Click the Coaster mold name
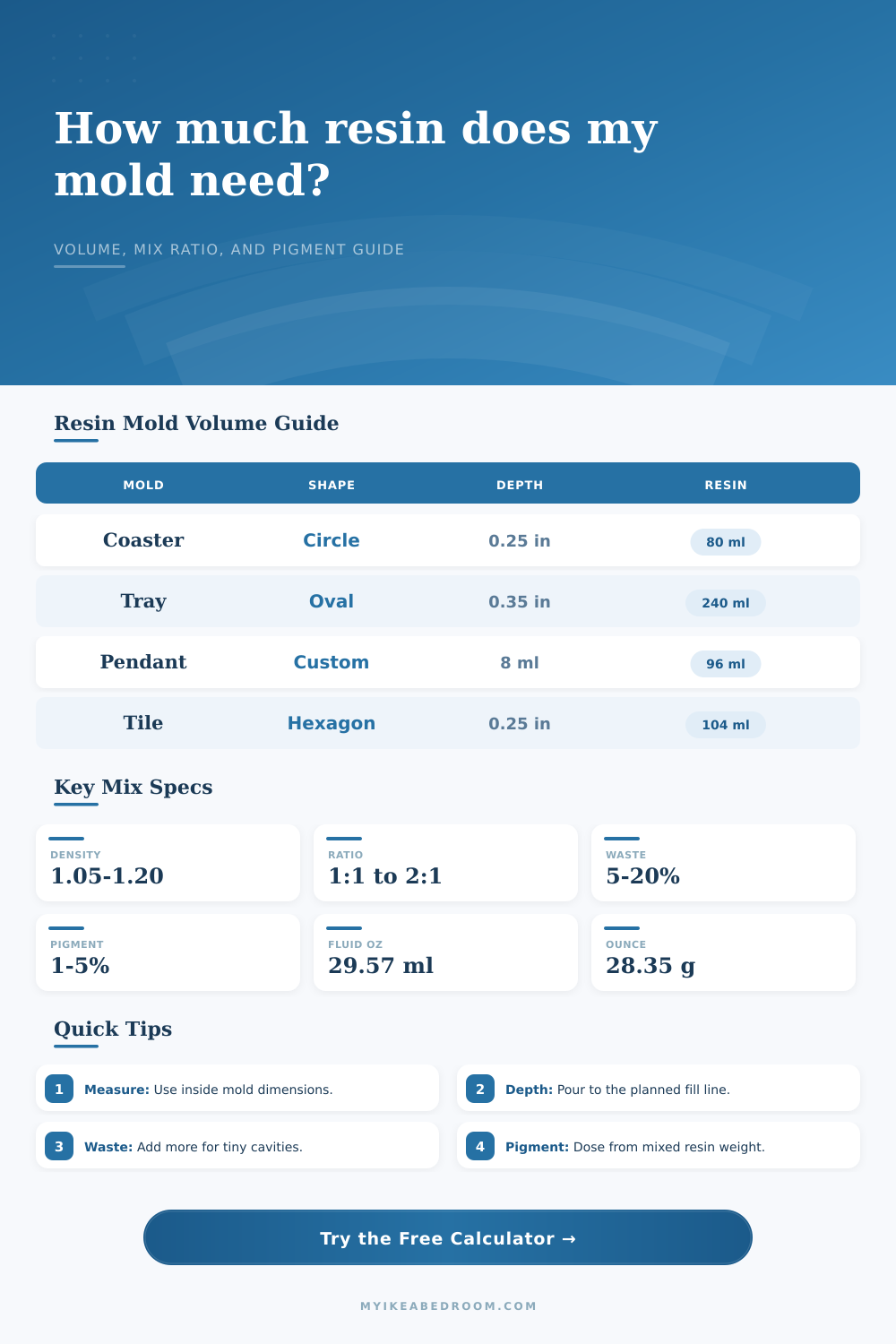This screenshot has width=896, height=1344. (x=143, y=540)
